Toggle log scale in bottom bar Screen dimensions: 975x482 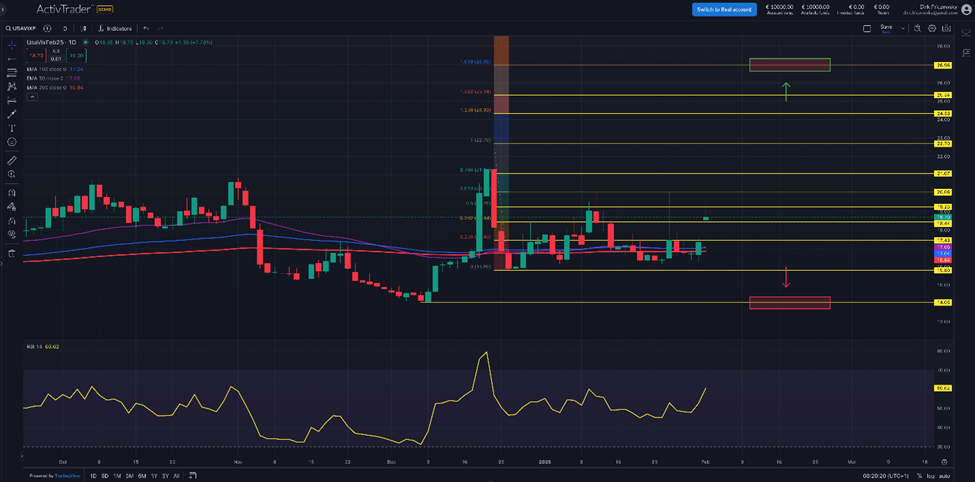(x=931, y=476)
